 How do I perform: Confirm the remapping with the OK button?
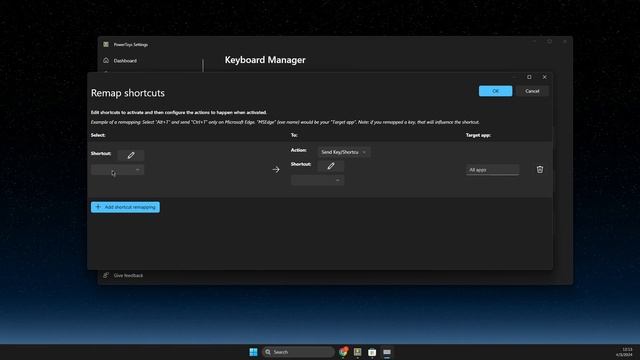point(495,91)
